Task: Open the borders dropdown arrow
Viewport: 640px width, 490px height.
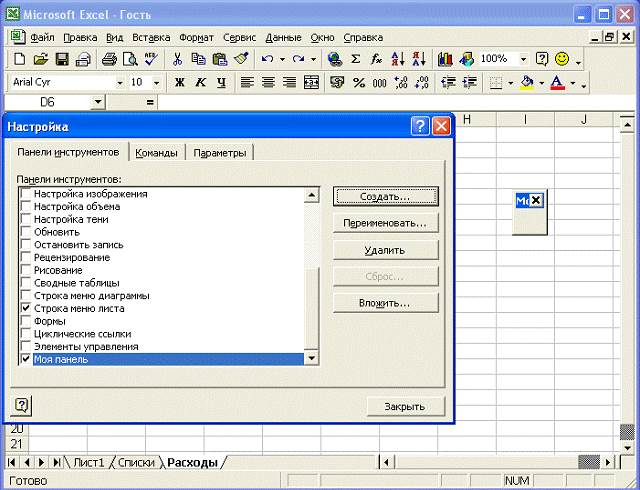Action: click(x=510, y=83)
